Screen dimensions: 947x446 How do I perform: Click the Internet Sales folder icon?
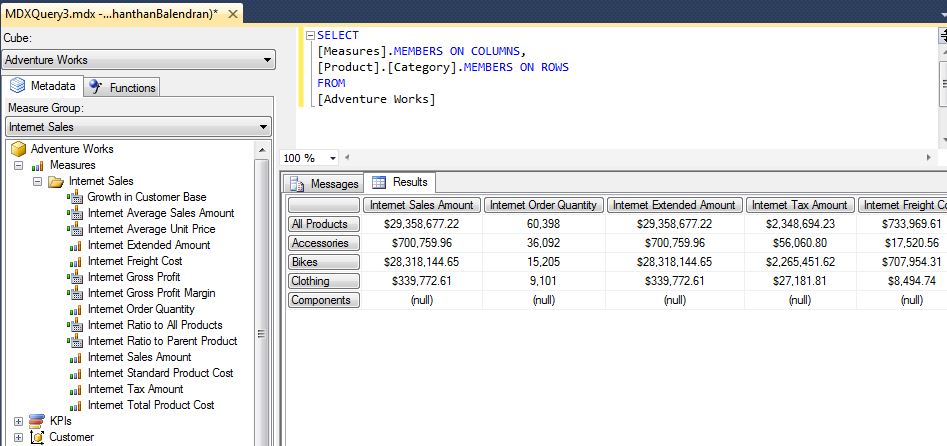pos(56,181)
